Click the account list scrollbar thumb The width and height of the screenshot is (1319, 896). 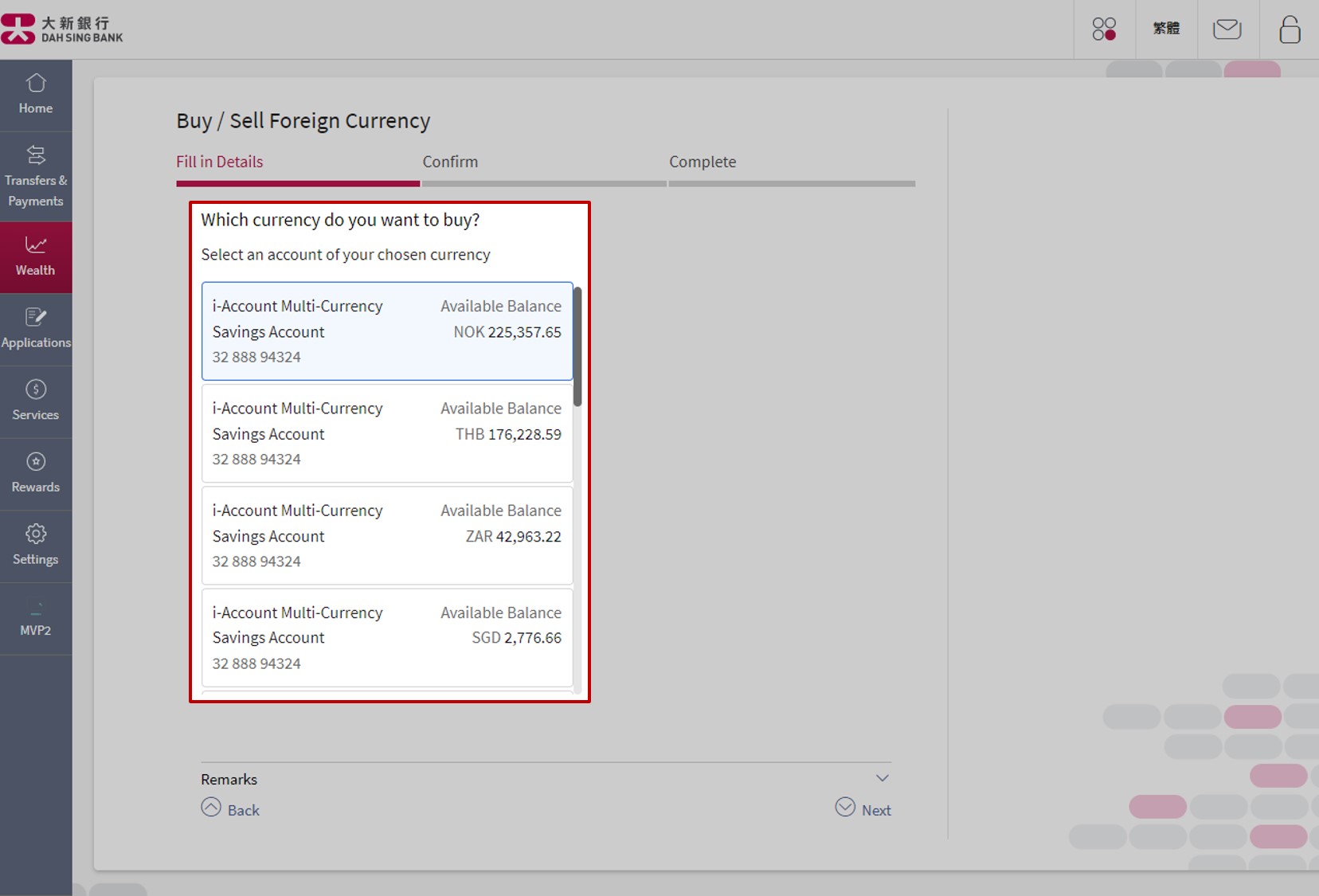click(577, 346)
